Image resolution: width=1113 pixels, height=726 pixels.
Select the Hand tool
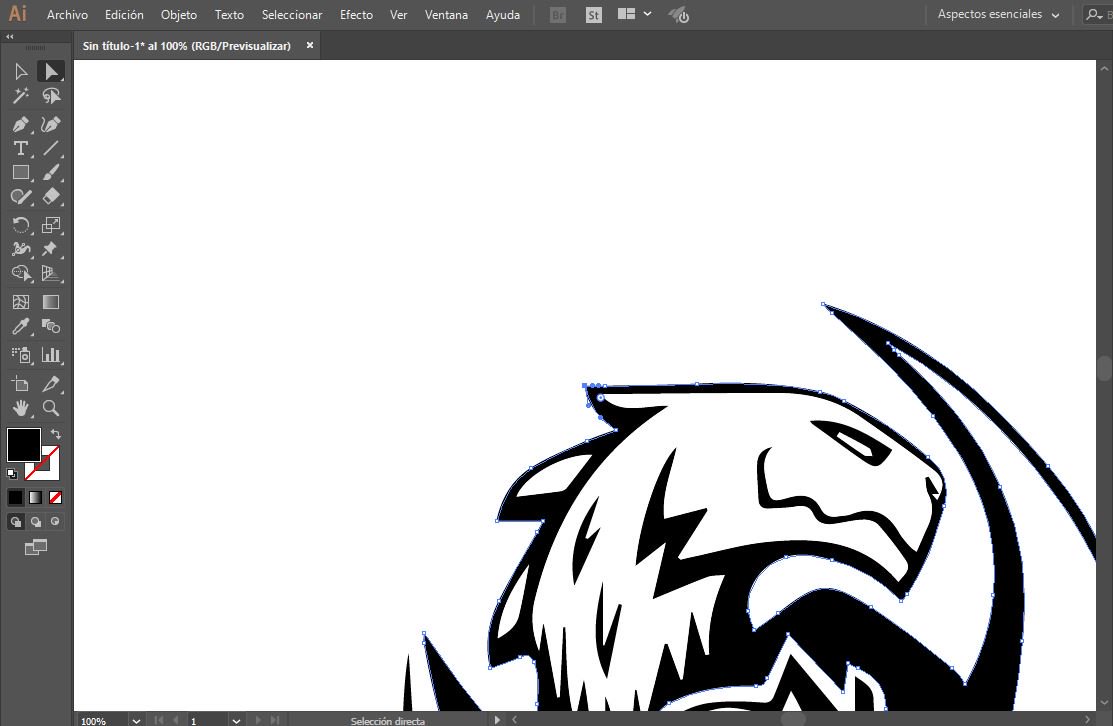pyautogui.click(x=20, y=408)
